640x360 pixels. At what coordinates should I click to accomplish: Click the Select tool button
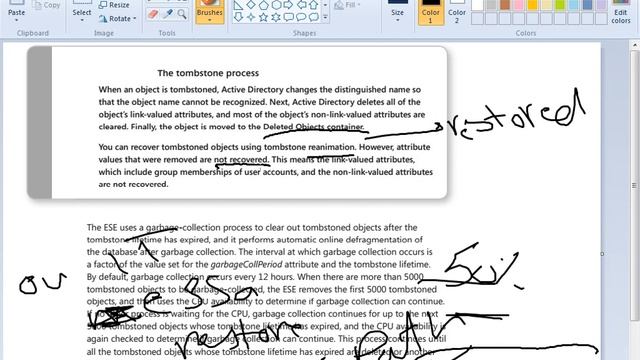(82, 8)
